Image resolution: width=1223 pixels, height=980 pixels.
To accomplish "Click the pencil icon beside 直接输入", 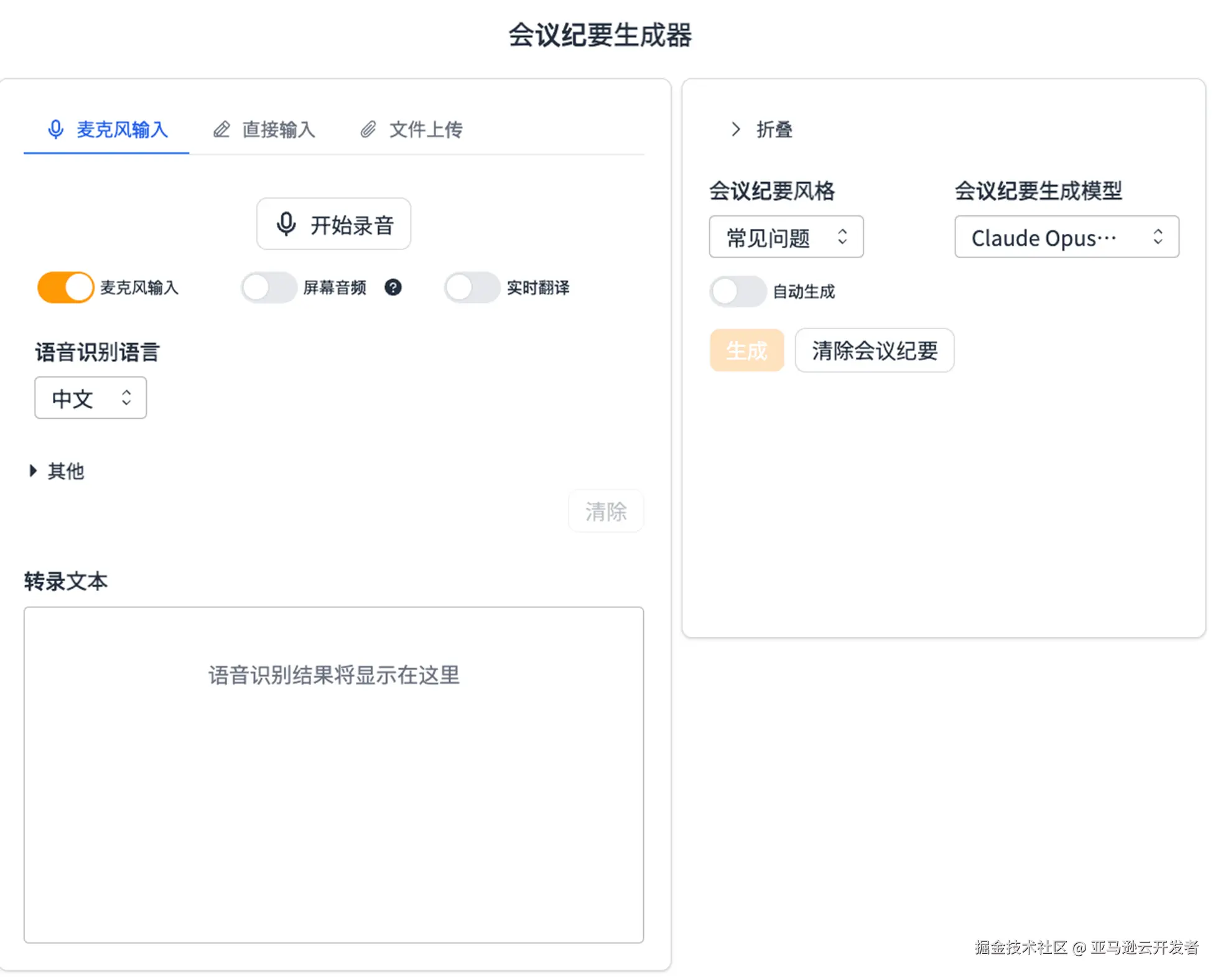I will pyautogui.click(x=221, y=129).
